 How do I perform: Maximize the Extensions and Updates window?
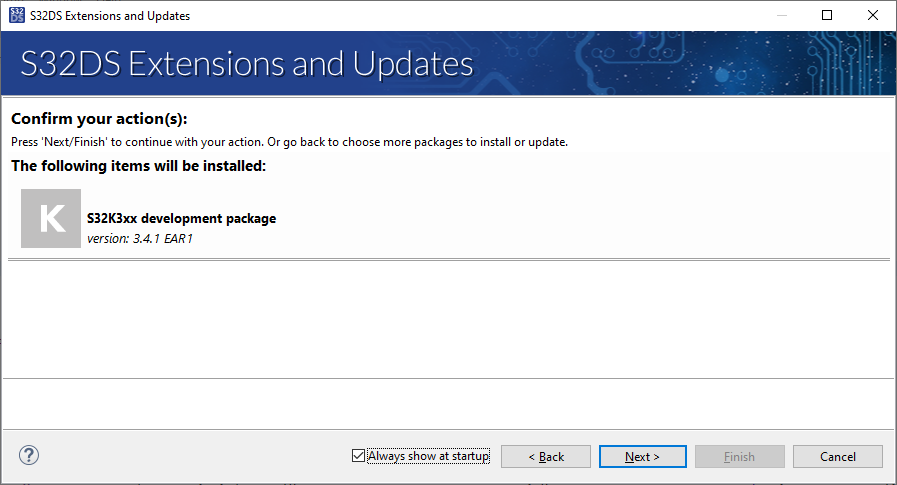coord(827,15)
